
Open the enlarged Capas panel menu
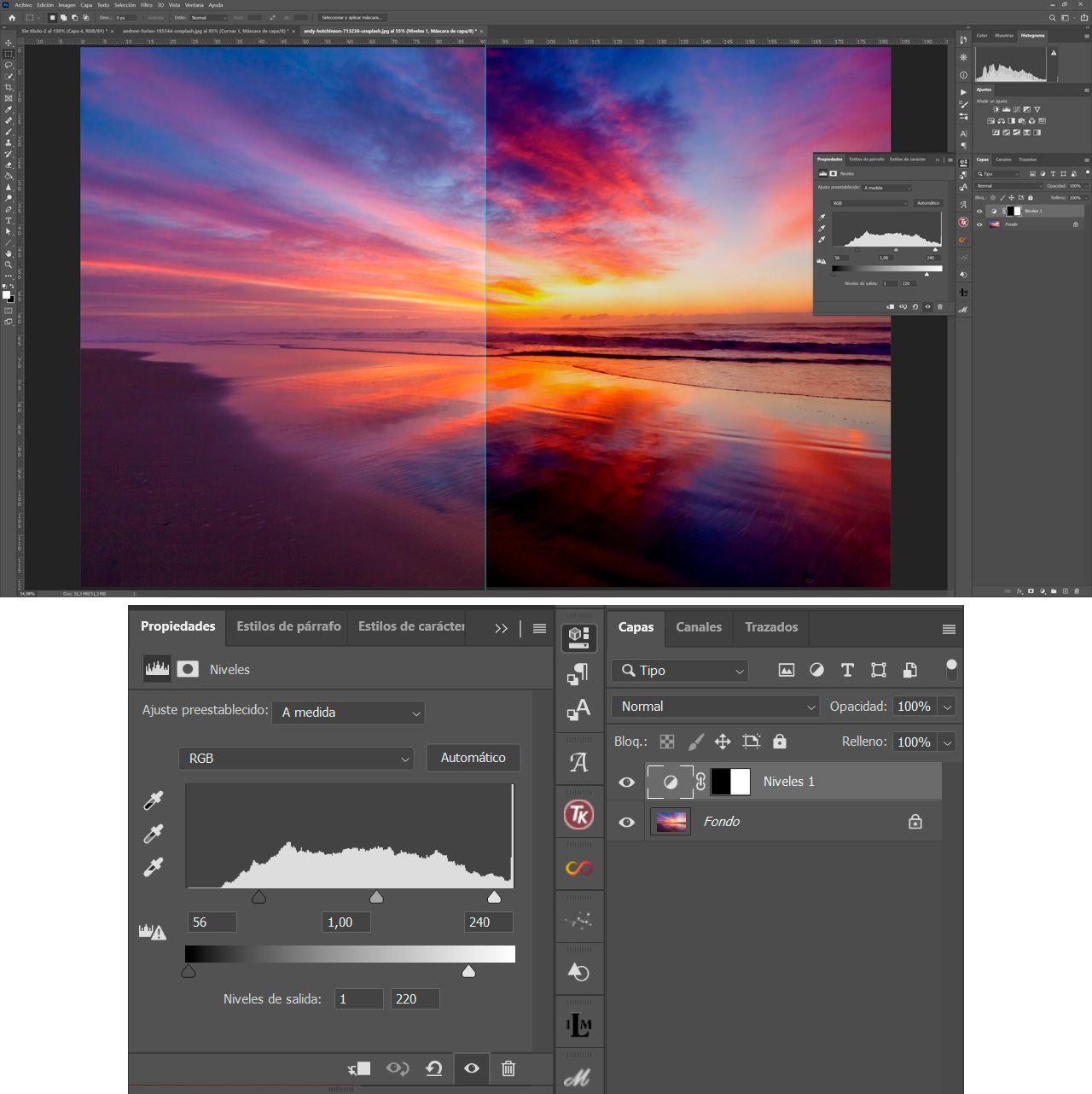coord(949,629)
